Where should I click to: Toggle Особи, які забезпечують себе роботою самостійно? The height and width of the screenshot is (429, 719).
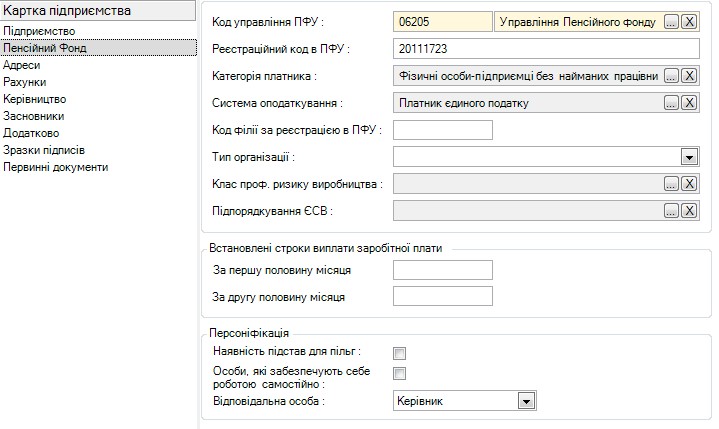tap(399, 374)
